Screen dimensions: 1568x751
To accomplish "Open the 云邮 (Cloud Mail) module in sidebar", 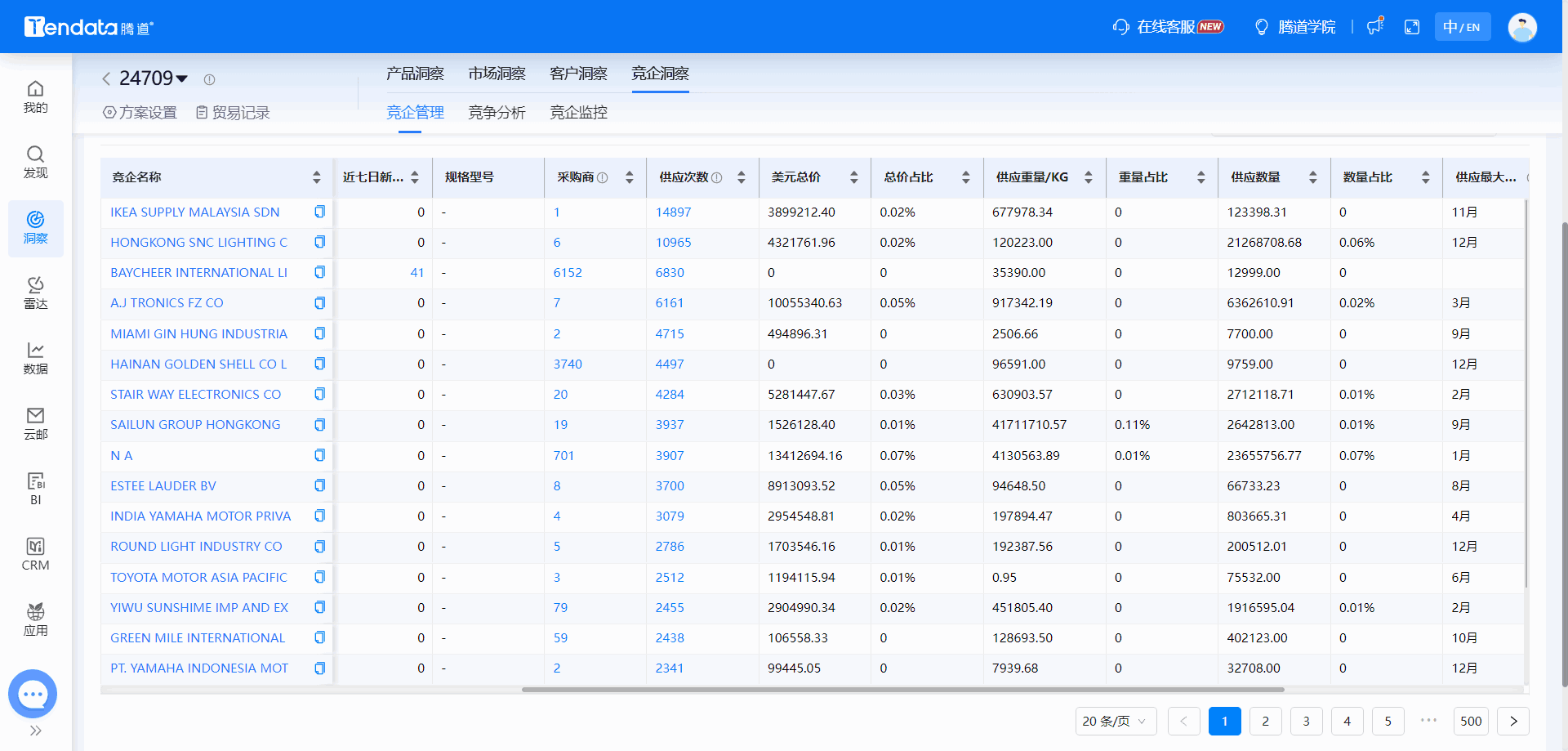I will coord(35,423).
